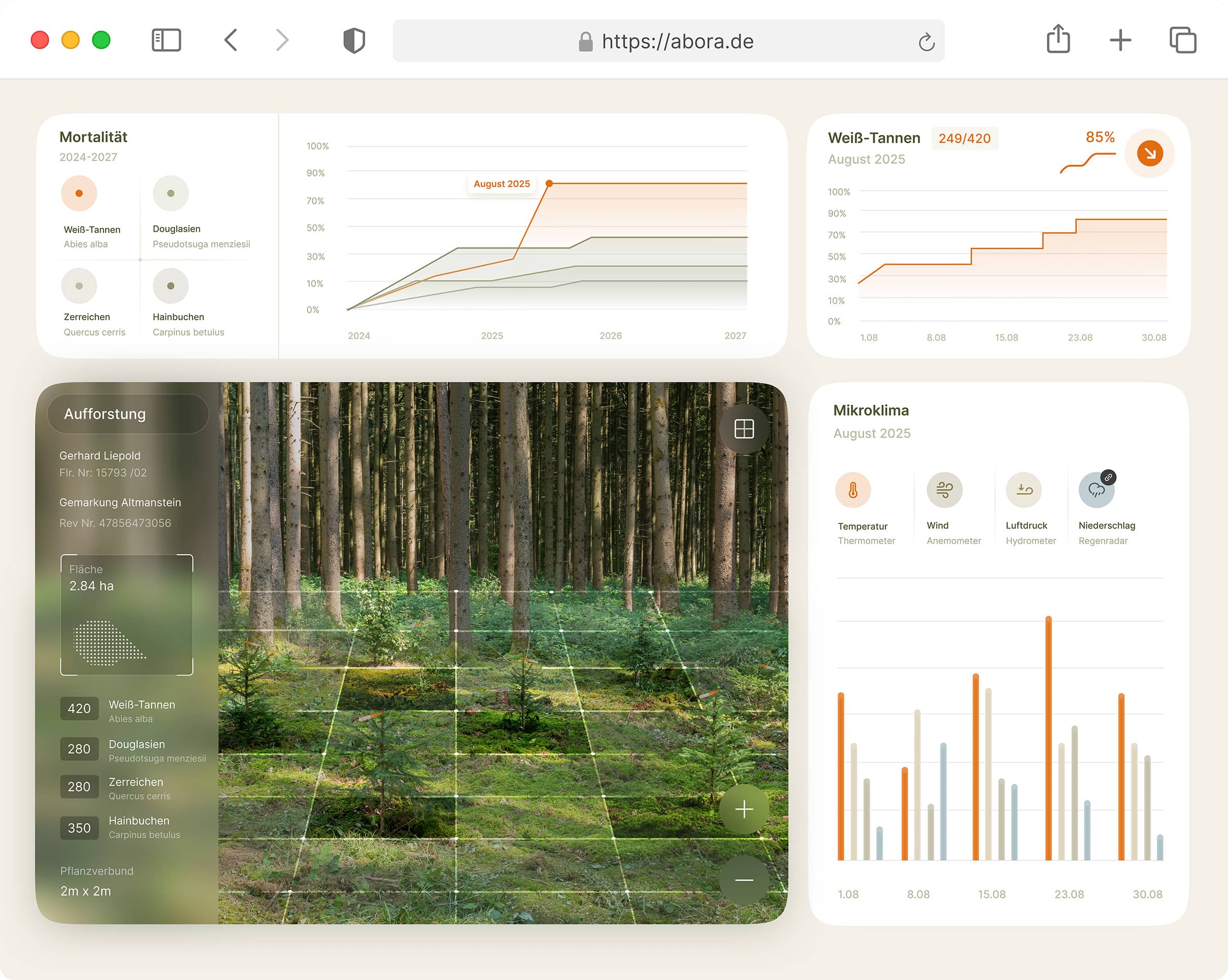Open the share sheet icon

[1058, 39]
